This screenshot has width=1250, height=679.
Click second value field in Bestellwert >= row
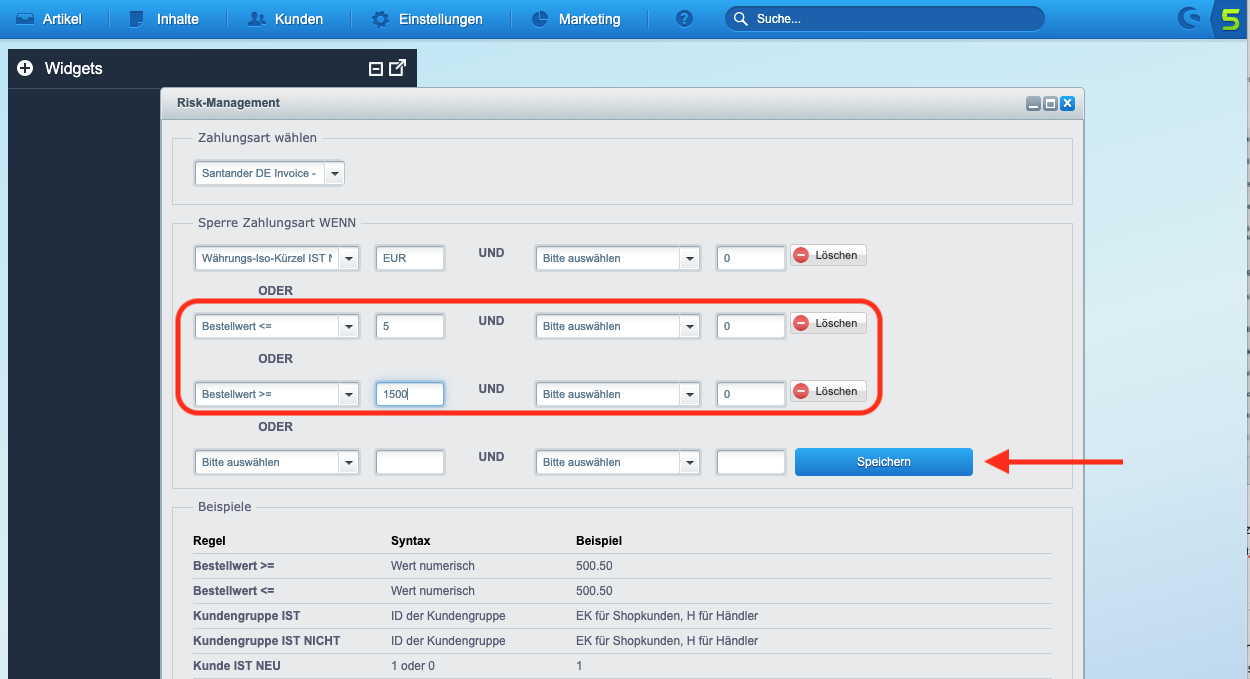[751, 394]
